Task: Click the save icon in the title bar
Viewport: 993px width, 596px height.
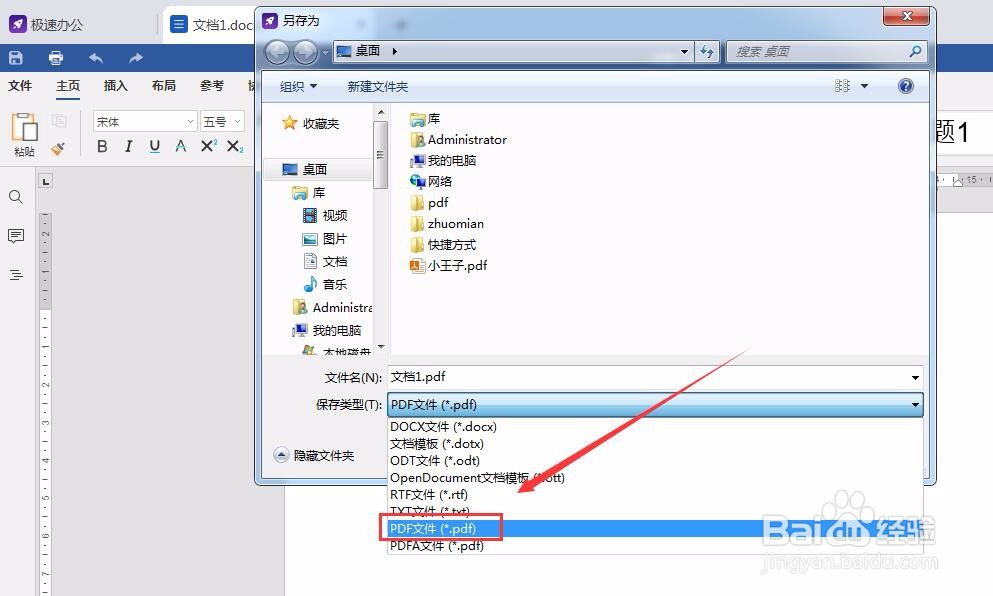Action: click(x=15, y=57)
